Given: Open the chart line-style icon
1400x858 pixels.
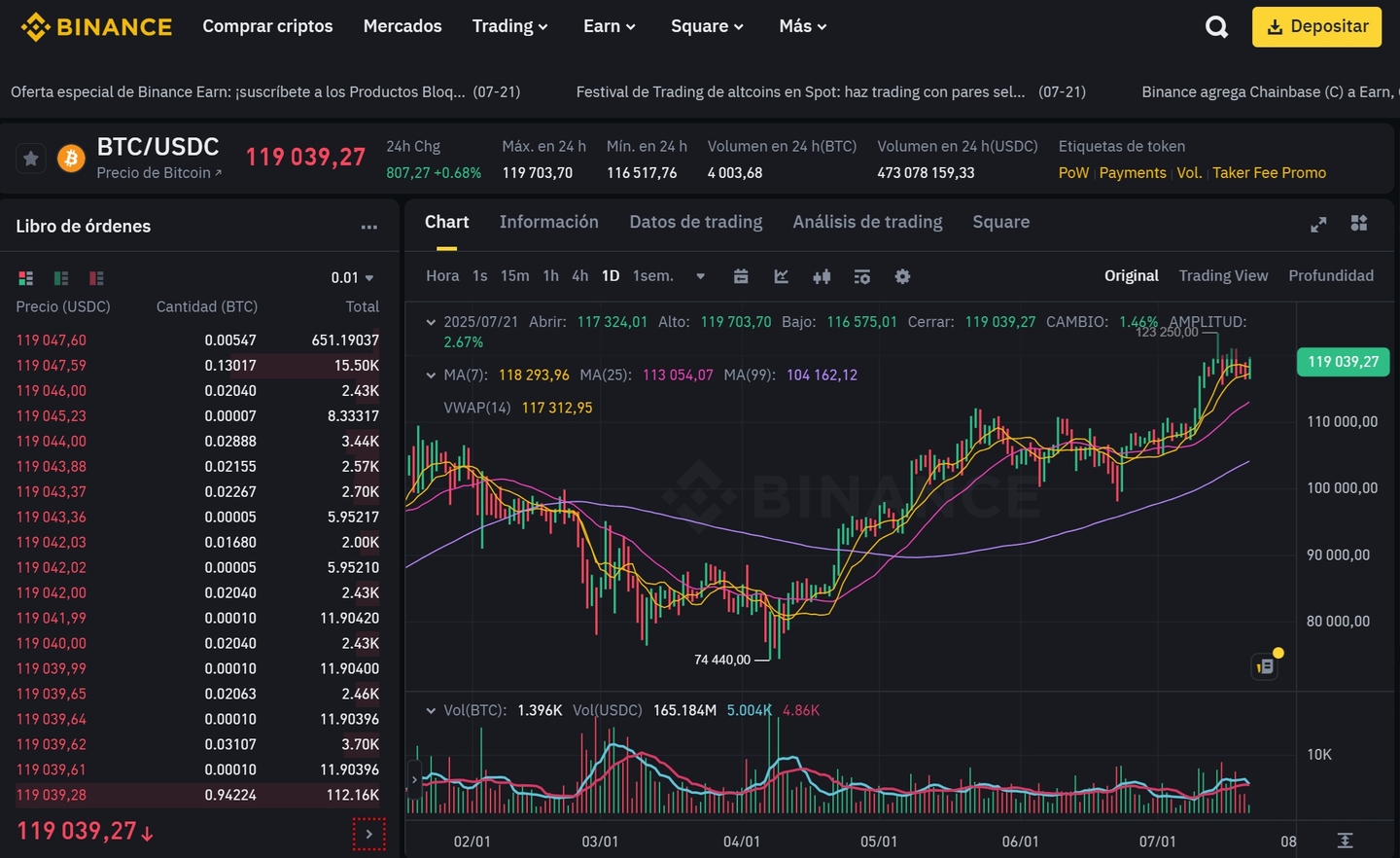Looking at the screenshot, I should point(781,276).
